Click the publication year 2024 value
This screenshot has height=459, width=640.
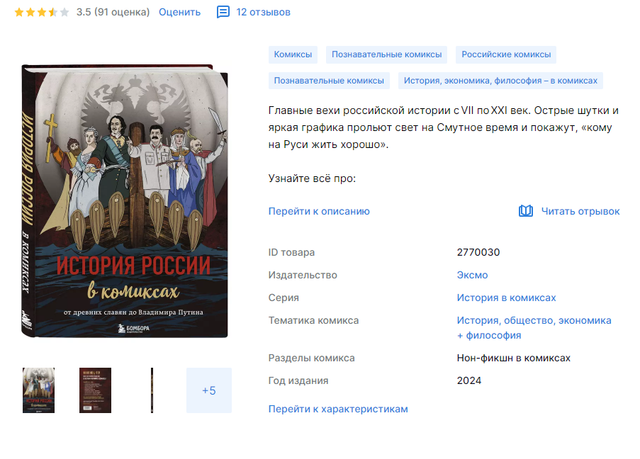click(x=469, y=380)
